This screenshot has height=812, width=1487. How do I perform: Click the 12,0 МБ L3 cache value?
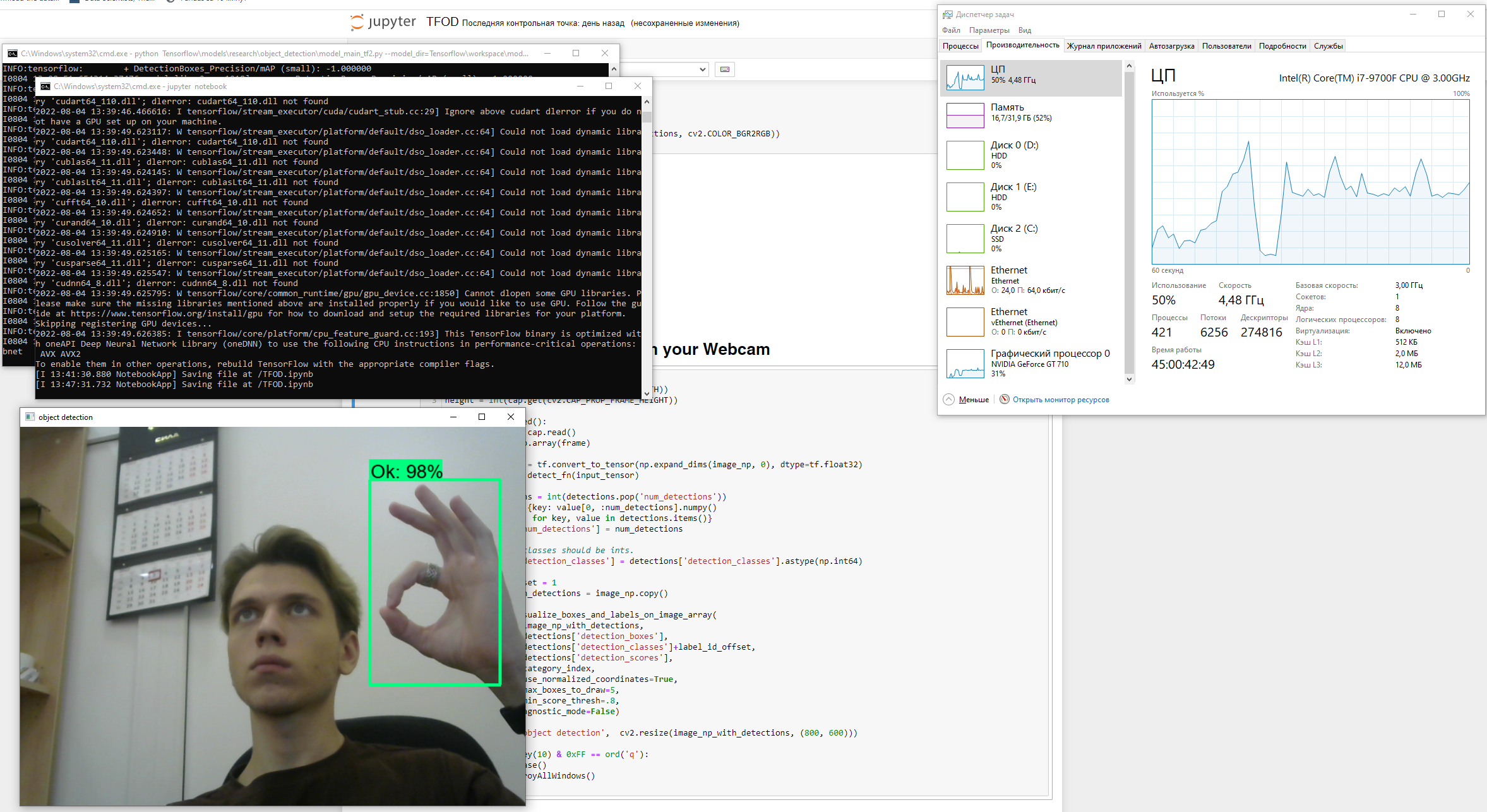click(1408, 365)
